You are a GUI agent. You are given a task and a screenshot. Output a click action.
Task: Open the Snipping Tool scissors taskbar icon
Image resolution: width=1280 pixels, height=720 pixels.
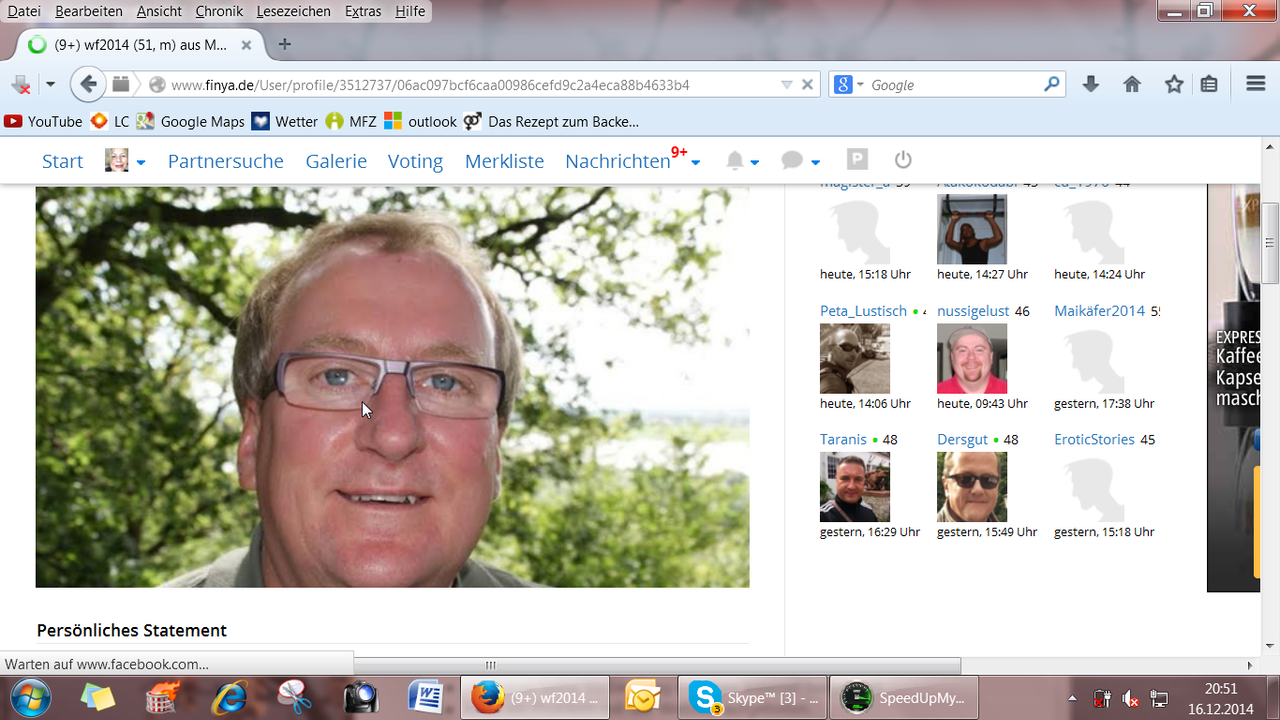[294, 697]
